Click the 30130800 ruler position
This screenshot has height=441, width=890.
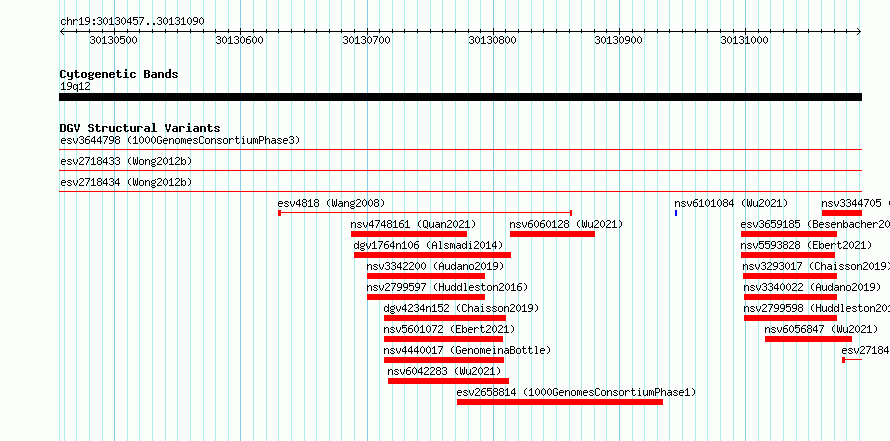point(493,40)
